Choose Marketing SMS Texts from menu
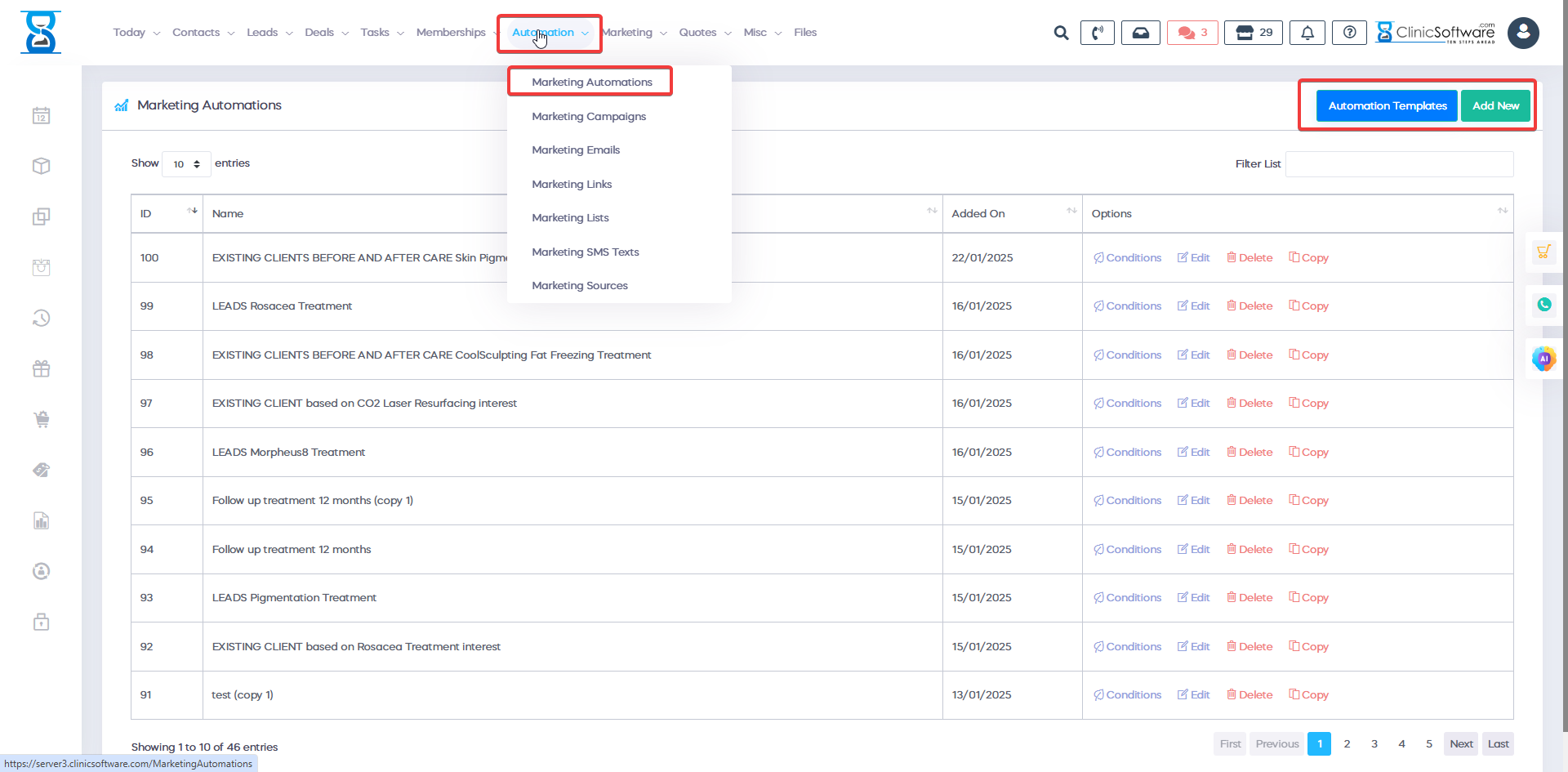Viewport: 1568px width, 772px height. pos(585,252)
